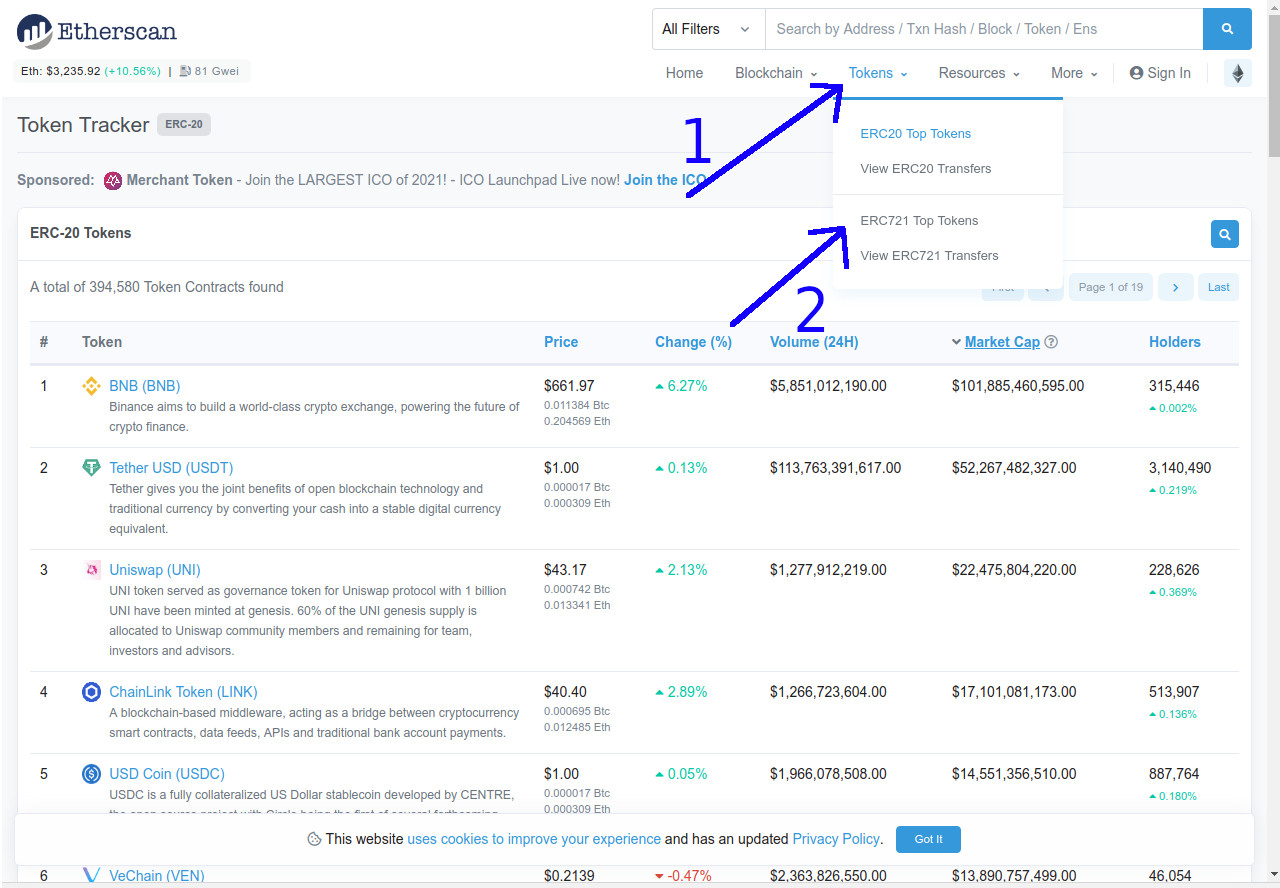Open Uniswap (UNI) token link
1280x888 pixels.
coord(155,570)
